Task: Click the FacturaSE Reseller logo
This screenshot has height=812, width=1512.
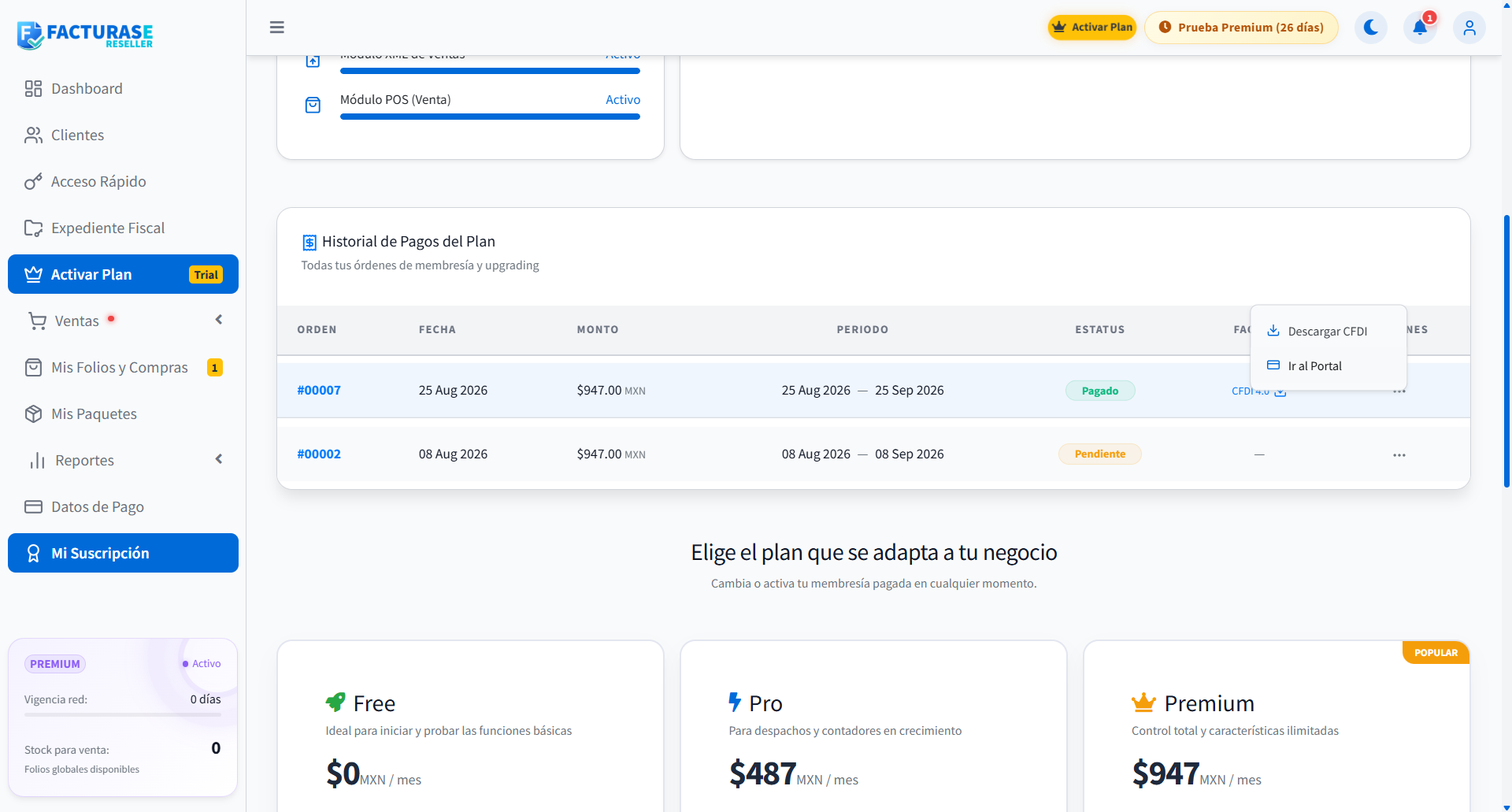Action: pyautogui.click(x=85, y=35)
